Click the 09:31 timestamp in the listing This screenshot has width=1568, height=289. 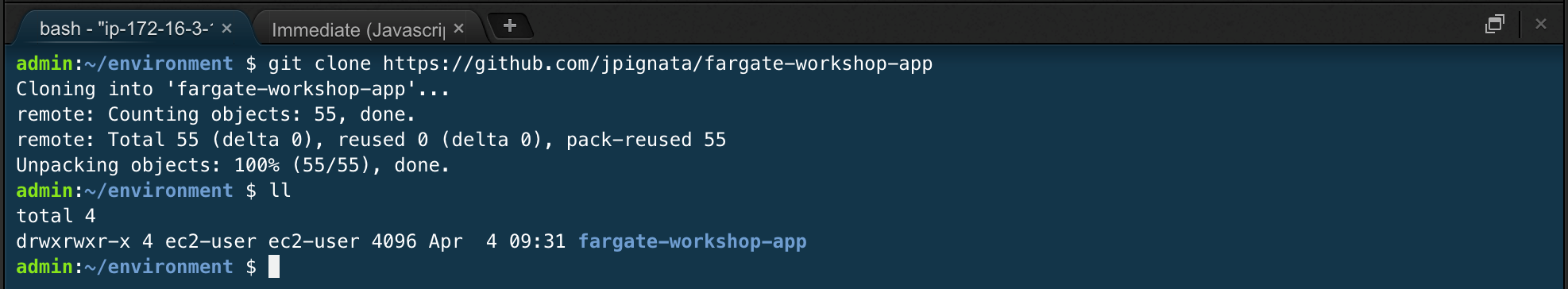537,241
